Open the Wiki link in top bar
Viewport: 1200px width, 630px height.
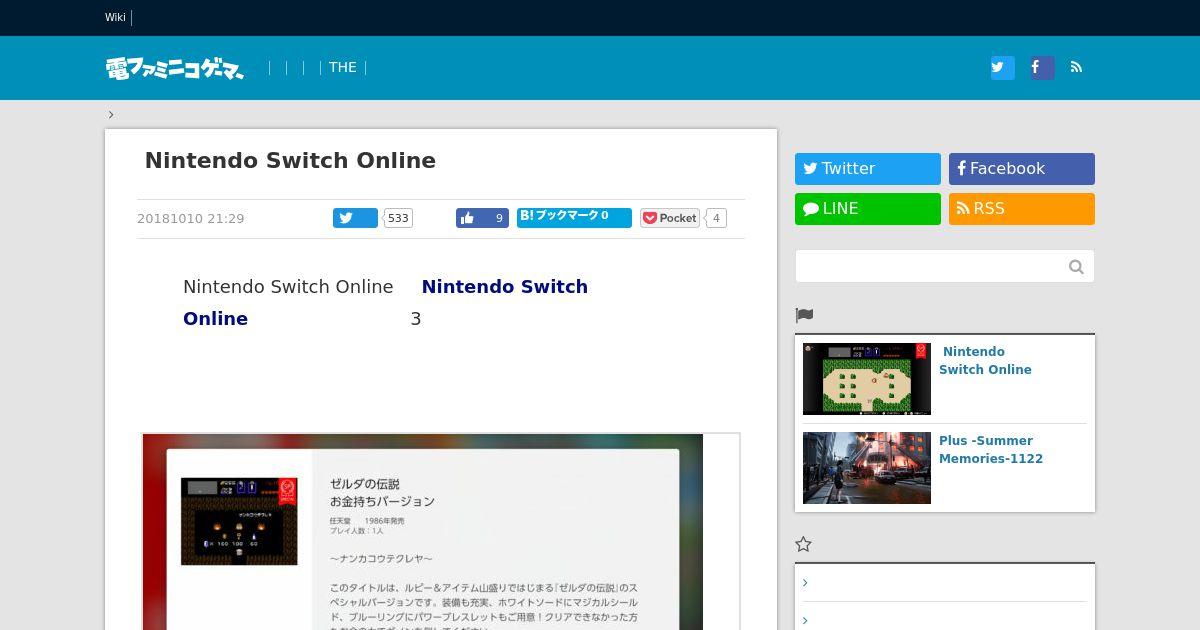[115, 17]
